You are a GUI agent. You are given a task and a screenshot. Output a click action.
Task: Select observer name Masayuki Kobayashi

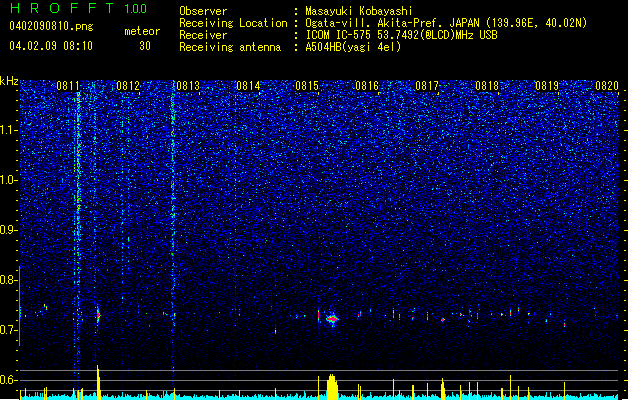(x=359, y=11)
